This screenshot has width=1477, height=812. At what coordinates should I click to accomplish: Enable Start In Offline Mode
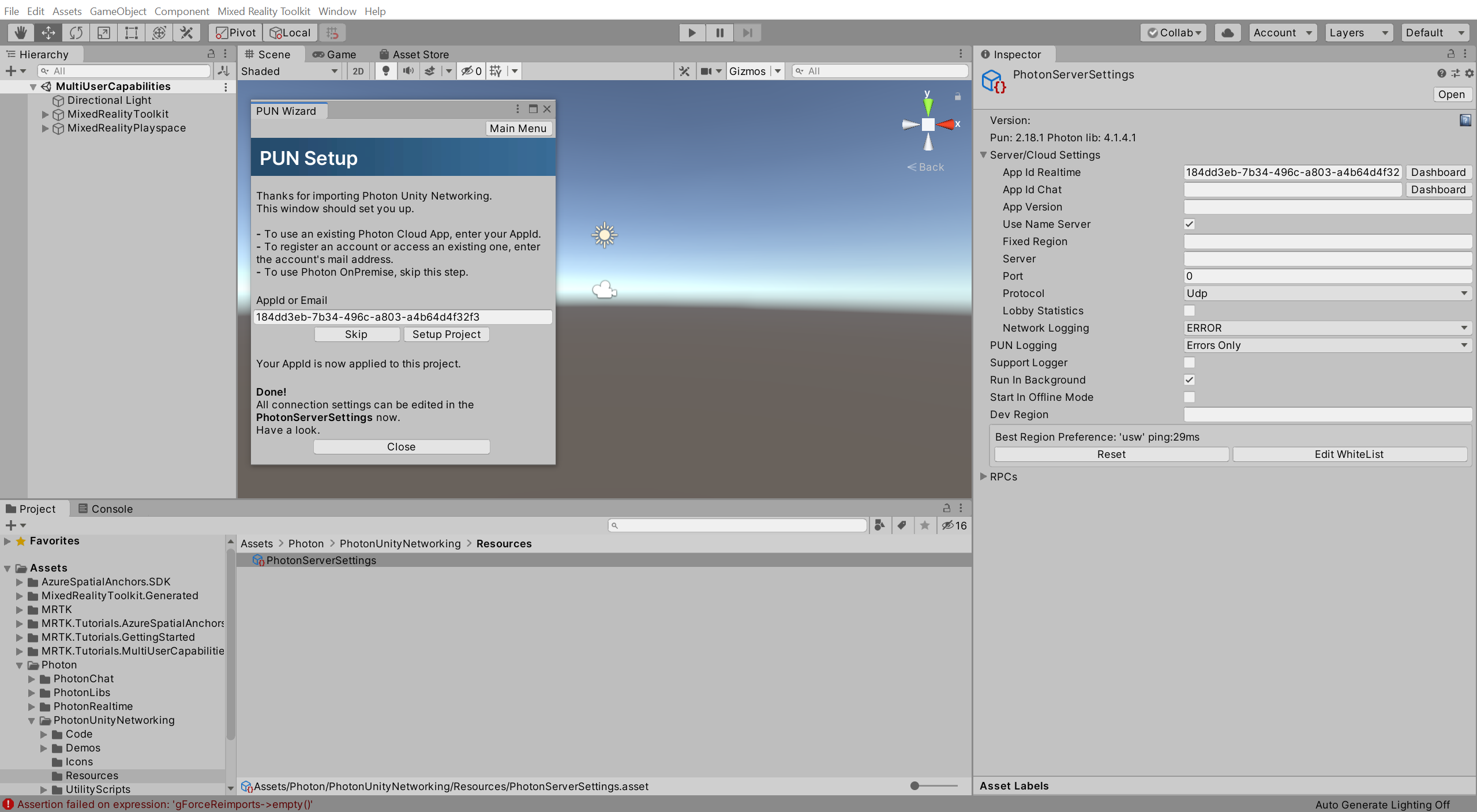pos(1190,397)
